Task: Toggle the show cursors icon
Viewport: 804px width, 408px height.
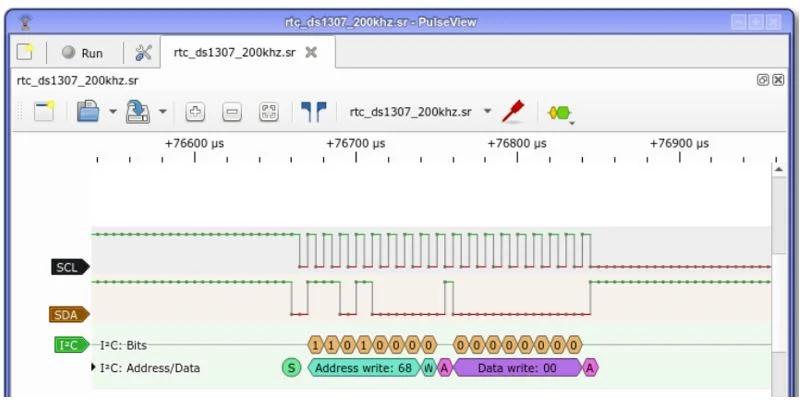Action: (x=314, y=112)
